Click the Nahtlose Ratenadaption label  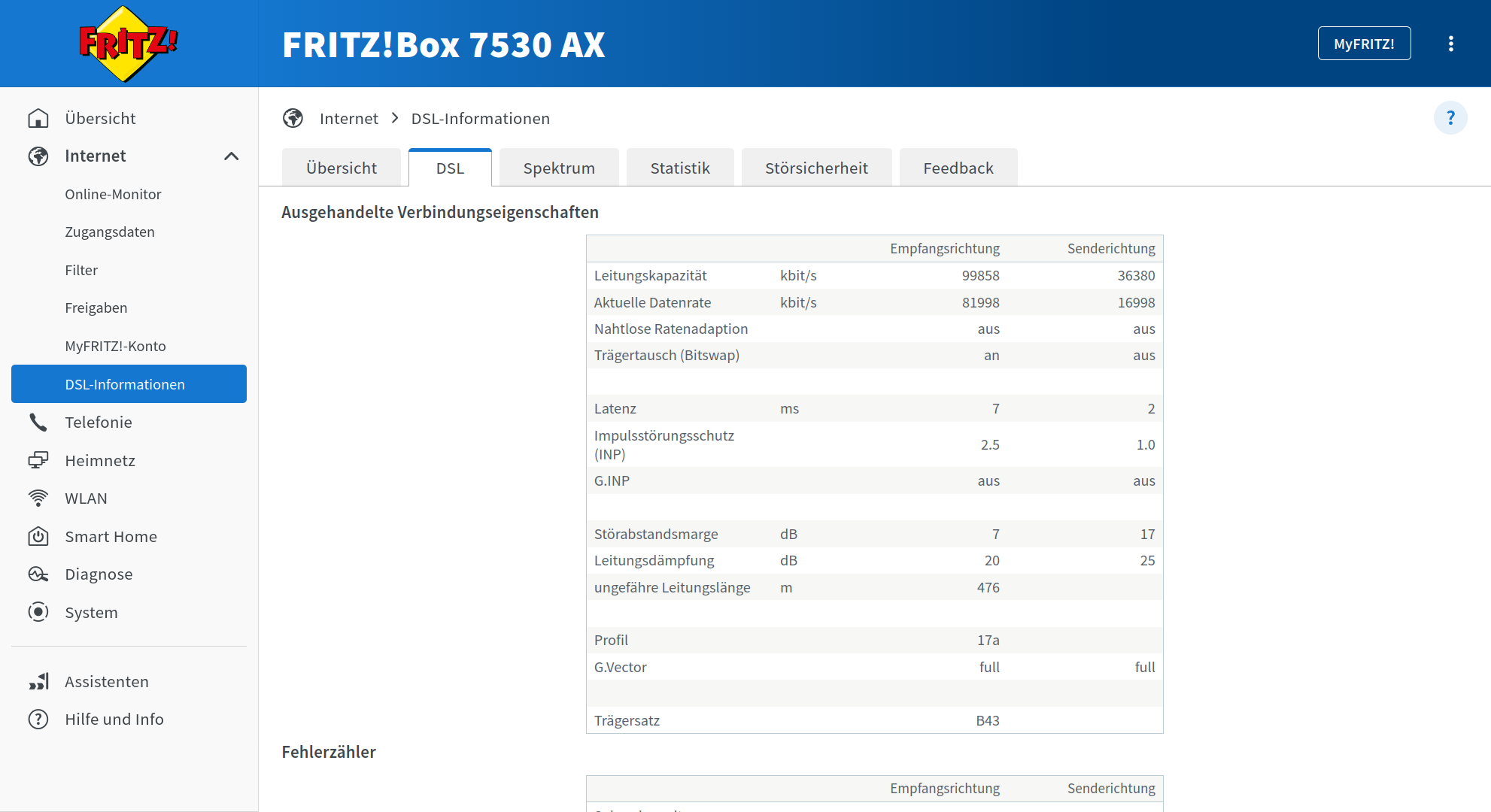671,329
